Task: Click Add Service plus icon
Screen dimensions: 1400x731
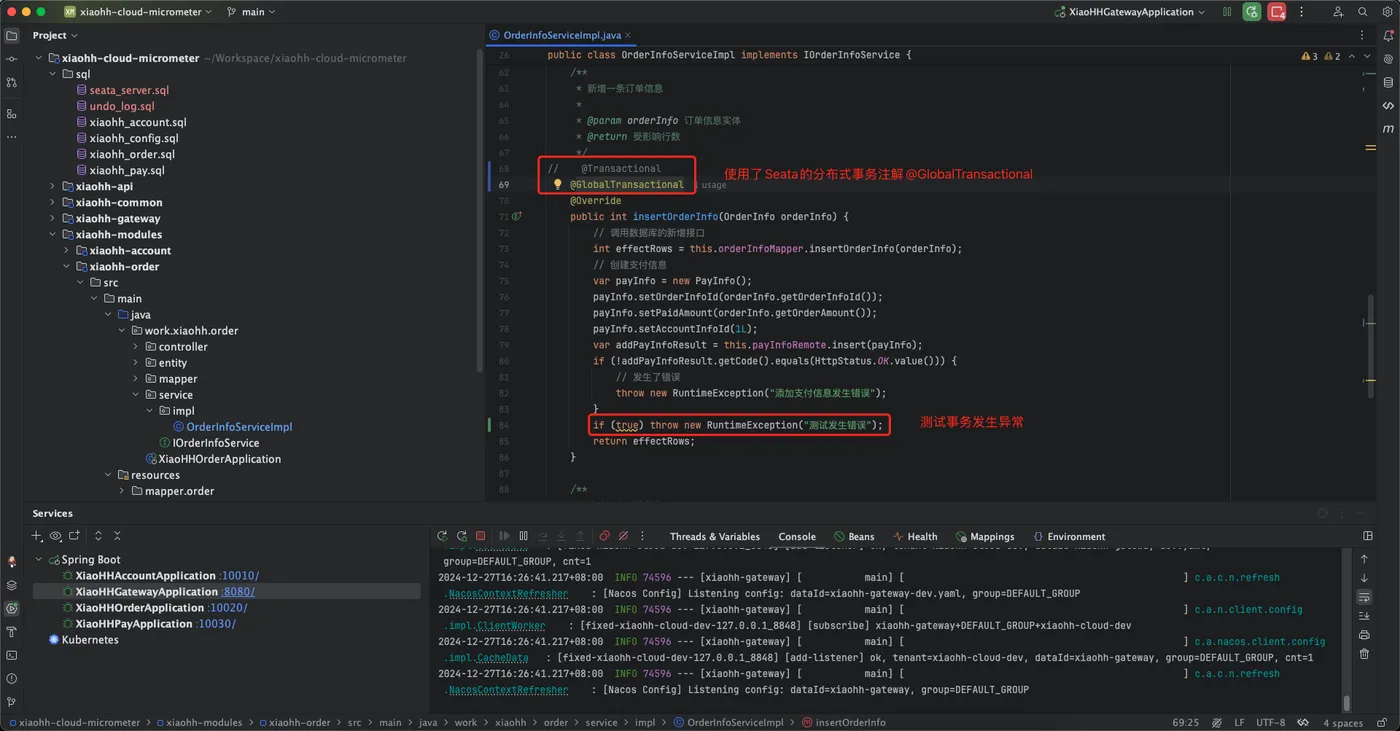Action: 37,536
